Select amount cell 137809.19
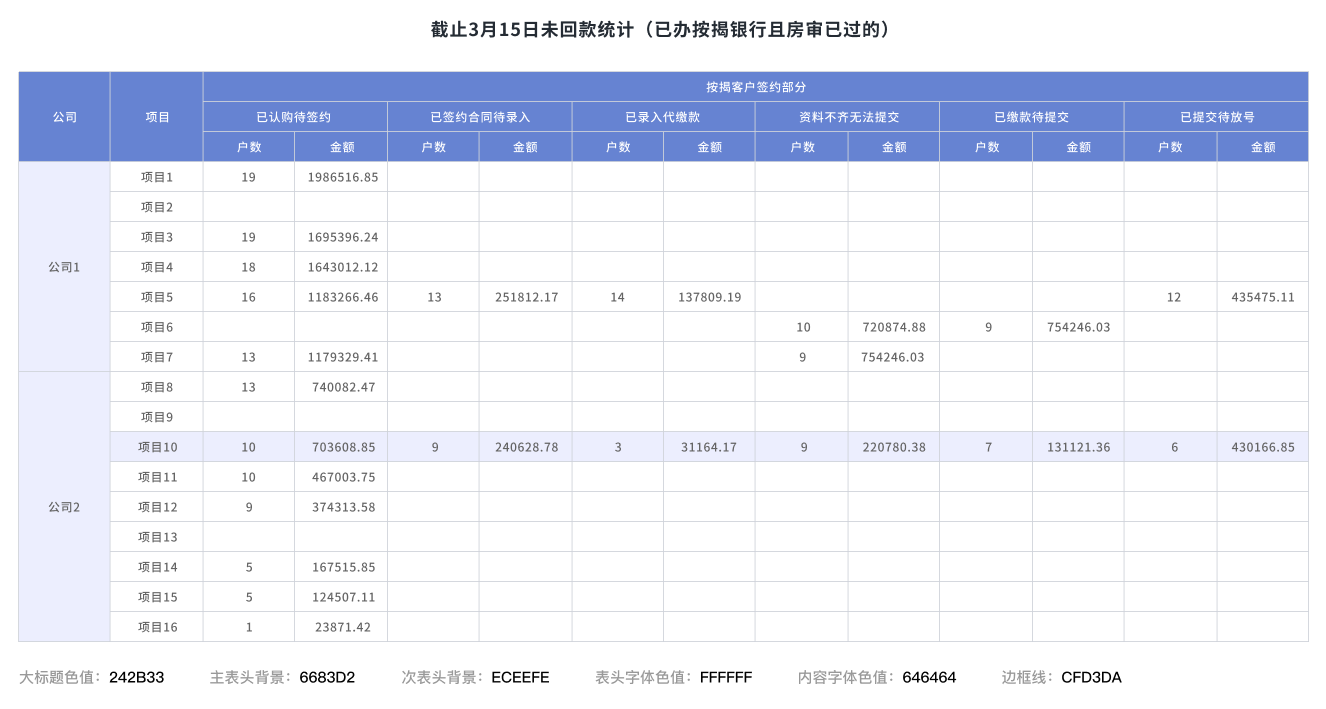Screen dimensions: 1326x709 point(710,297)
